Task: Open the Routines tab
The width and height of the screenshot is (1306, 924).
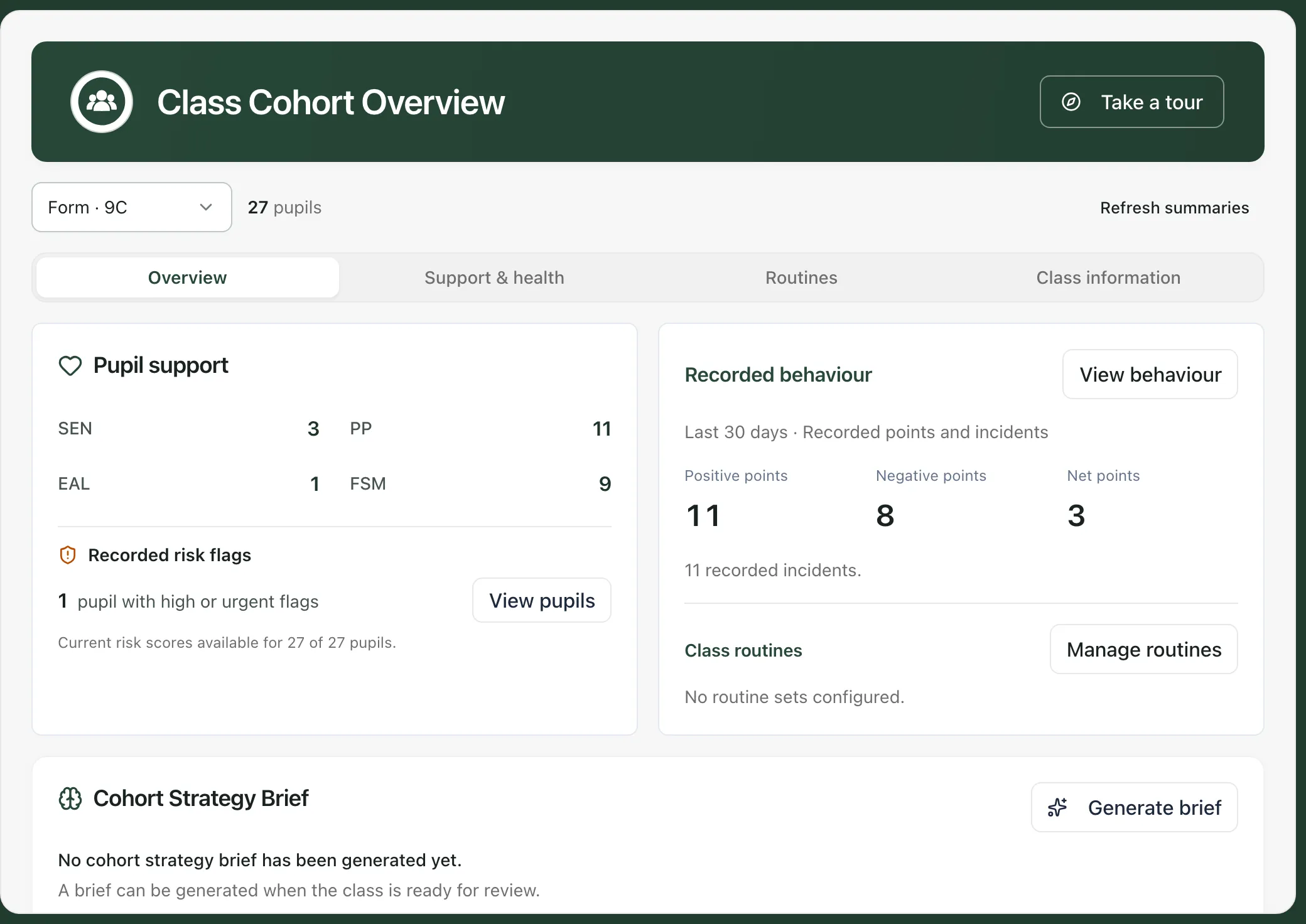Action: click(x=801, y=277)
